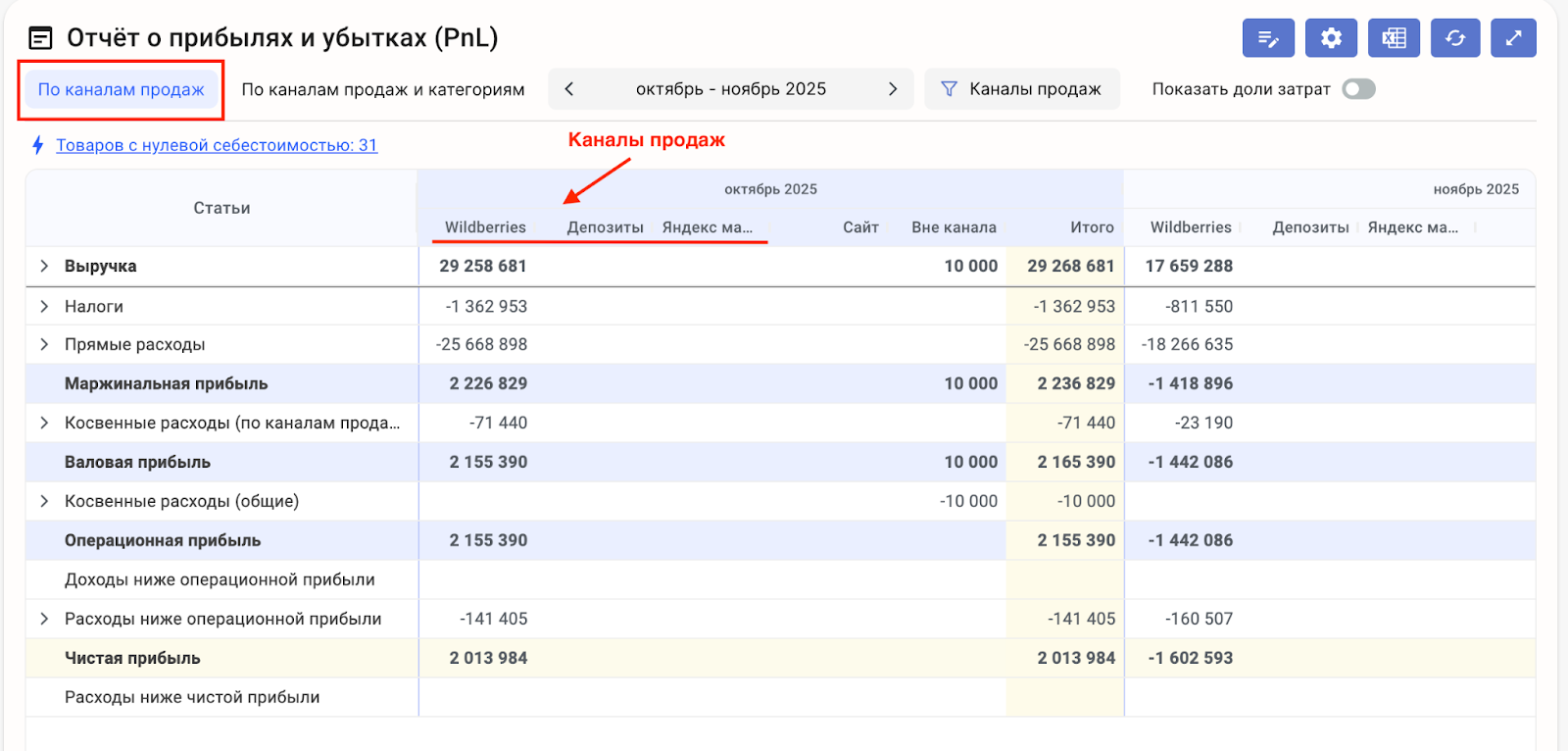Expand the Прямые расходы row

click(44, 344)
